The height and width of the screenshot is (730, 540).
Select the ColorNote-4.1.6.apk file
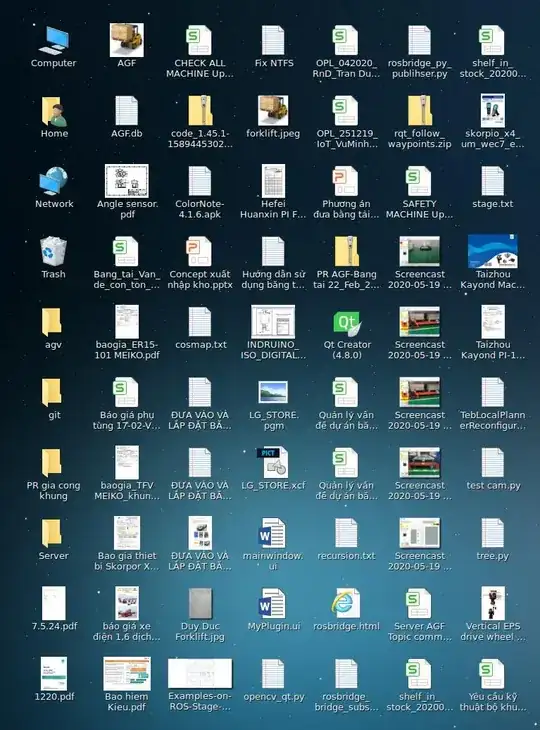[x=200, y=182]
